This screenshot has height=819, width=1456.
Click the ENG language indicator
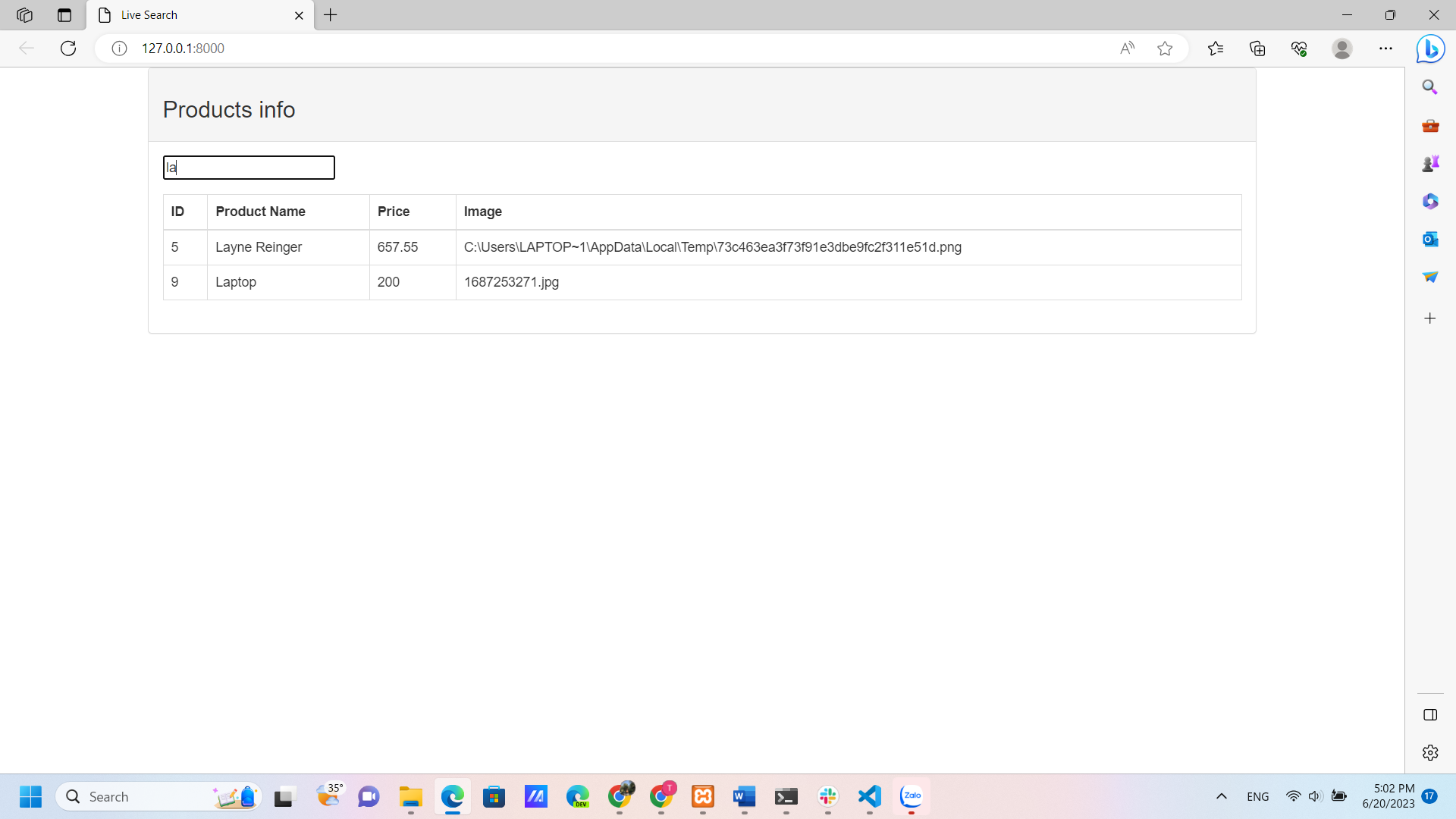click(1258, 797)
